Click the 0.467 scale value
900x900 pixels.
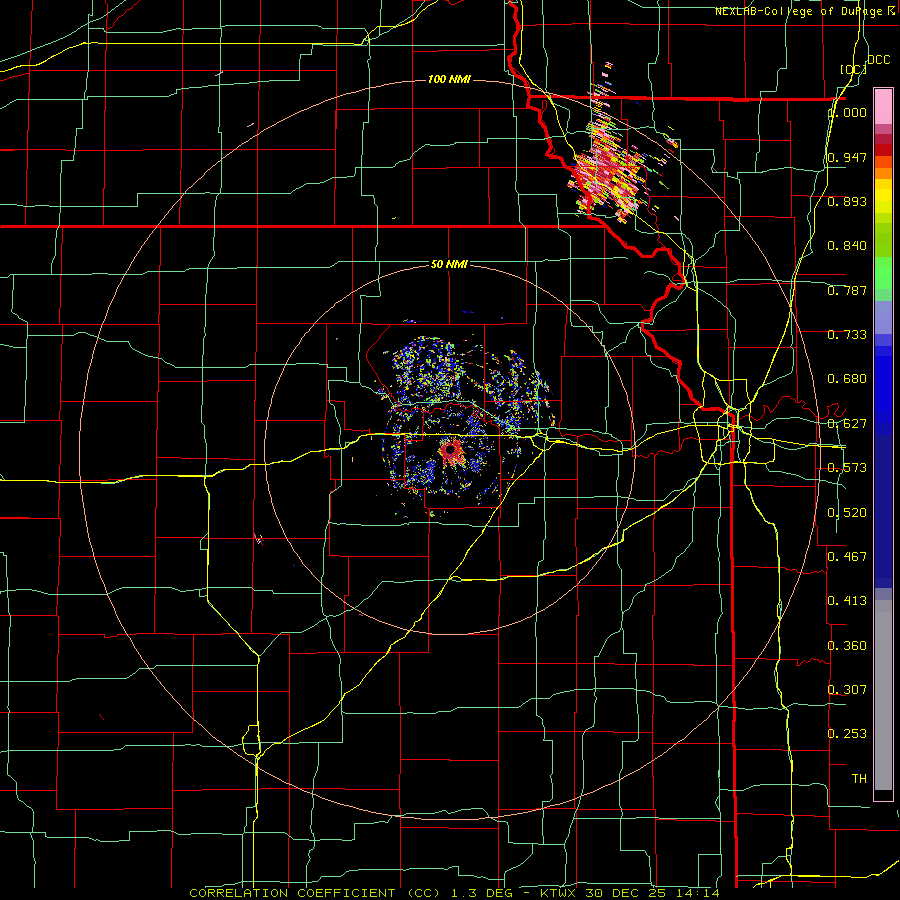click(x=847, y=557)
